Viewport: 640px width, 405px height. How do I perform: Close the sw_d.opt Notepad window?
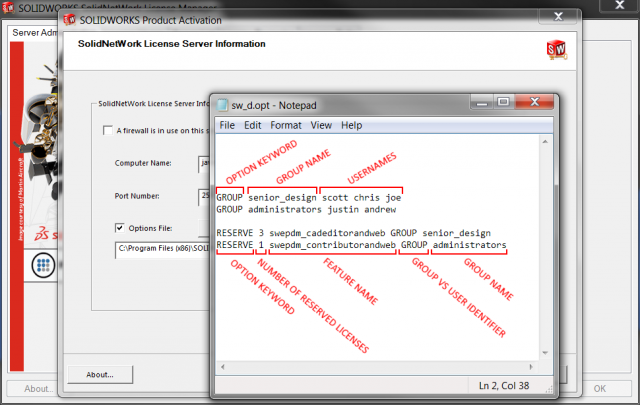(x=534, y=102)
